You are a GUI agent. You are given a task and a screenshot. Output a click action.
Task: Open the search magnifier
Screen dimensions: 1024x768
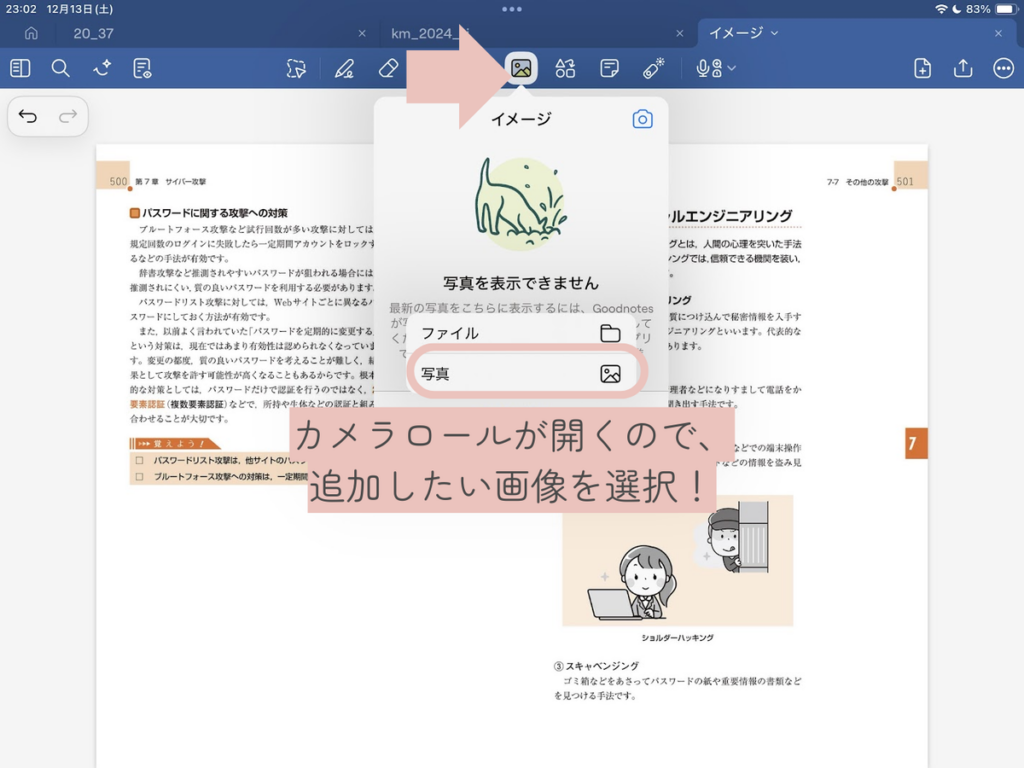[61, 68]
